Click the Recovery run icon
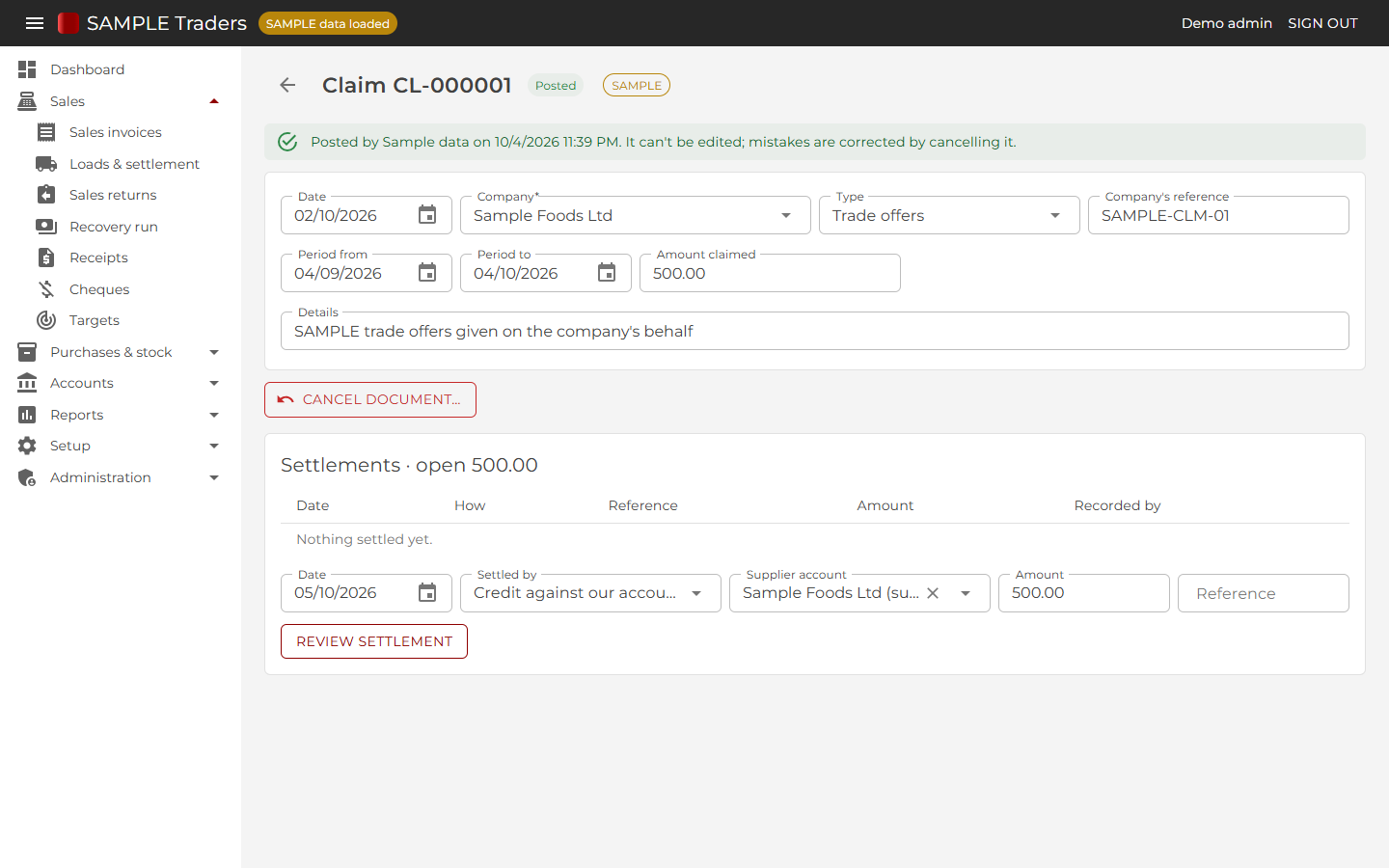 [x=46, y=227]
